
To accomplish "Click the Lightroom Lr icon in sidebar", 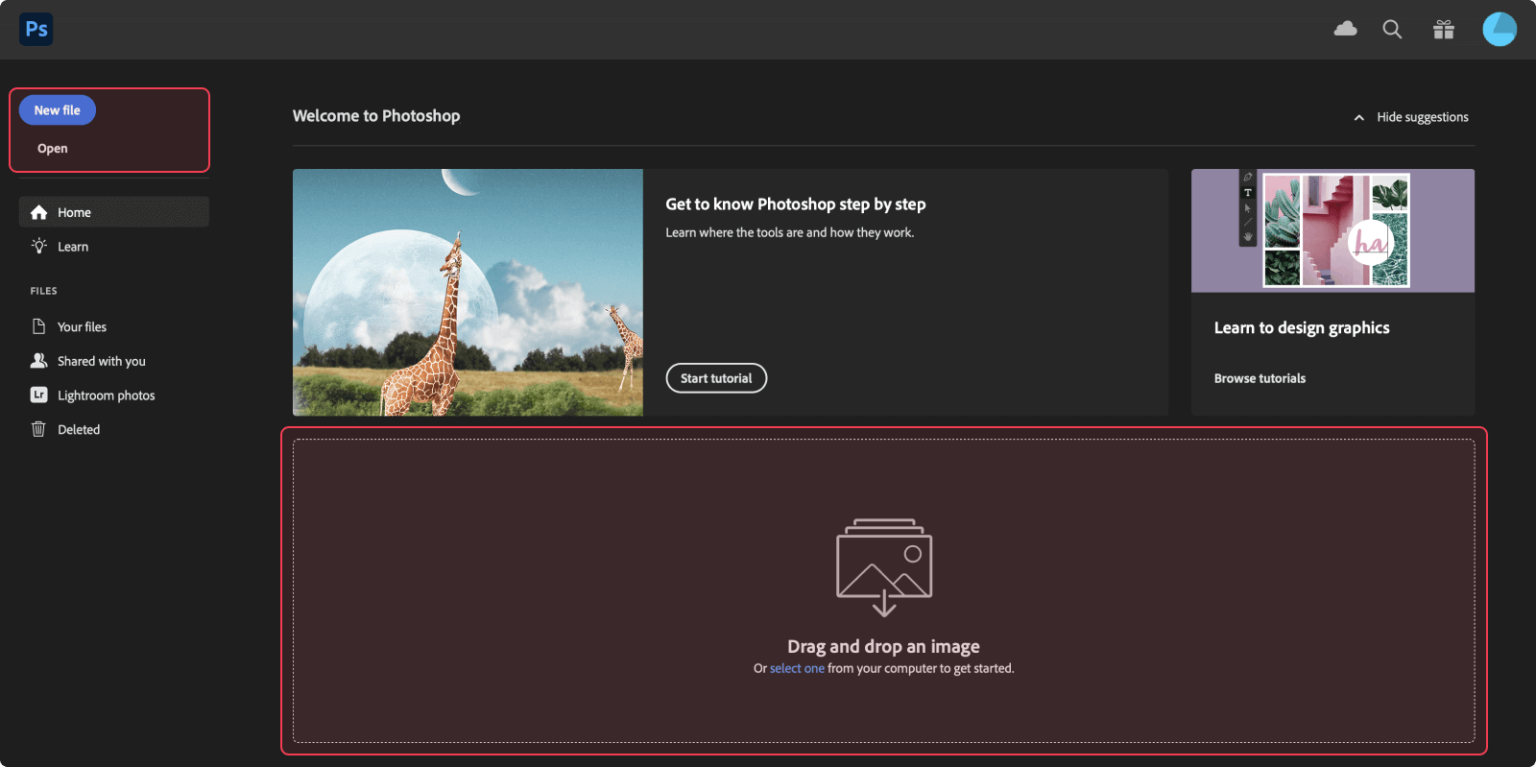I will coord(39,395).
